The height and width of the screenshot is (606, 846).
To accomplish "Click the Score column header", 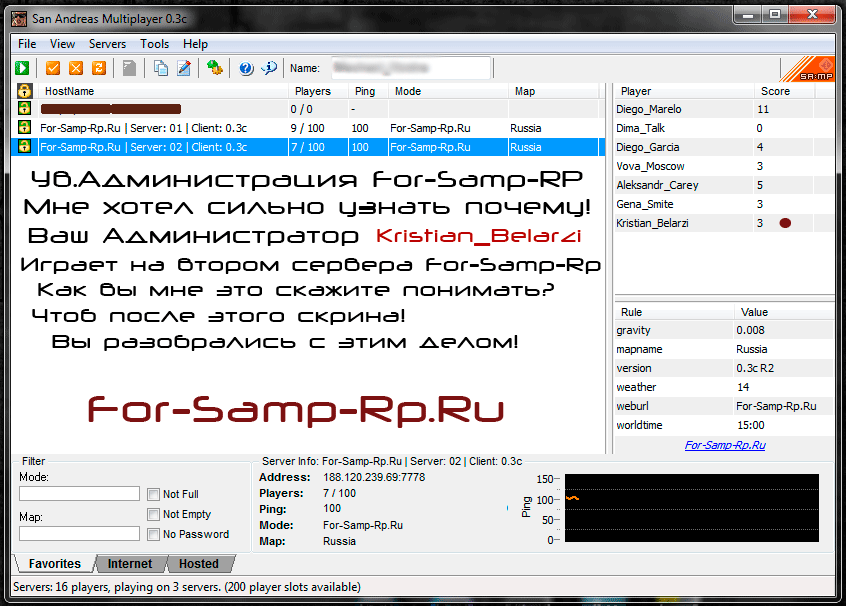I will (784, 91).
